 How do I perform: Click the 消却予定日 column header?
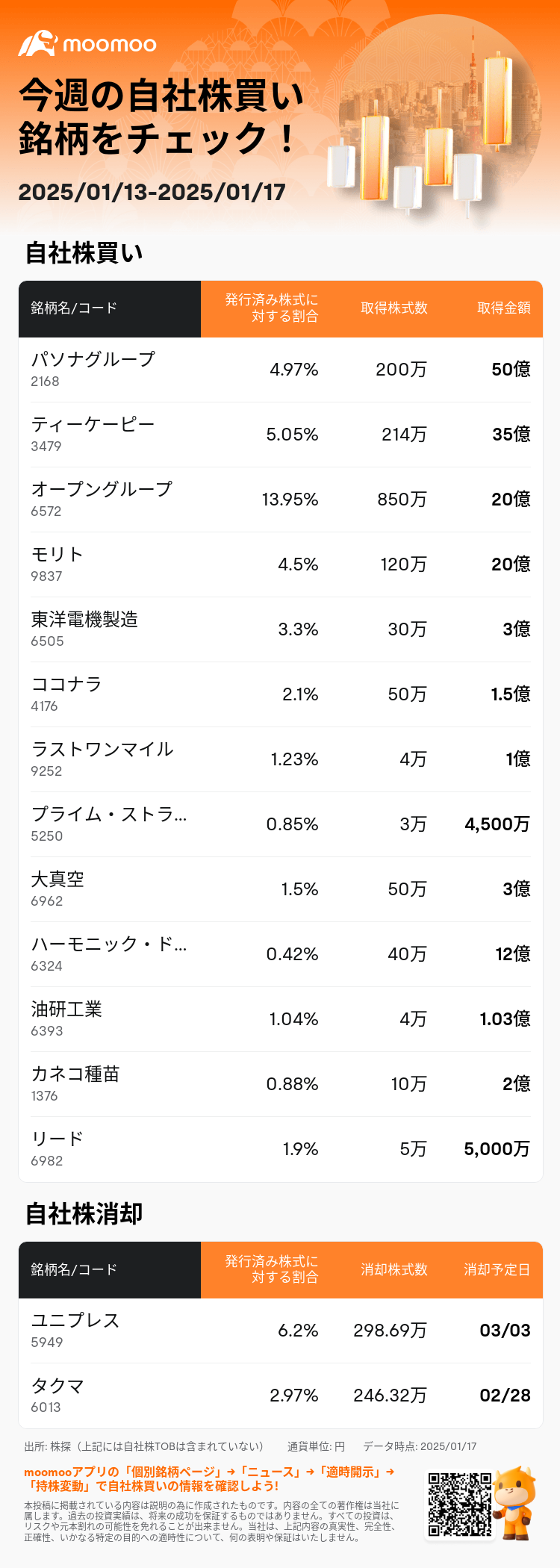point(497,1270)
